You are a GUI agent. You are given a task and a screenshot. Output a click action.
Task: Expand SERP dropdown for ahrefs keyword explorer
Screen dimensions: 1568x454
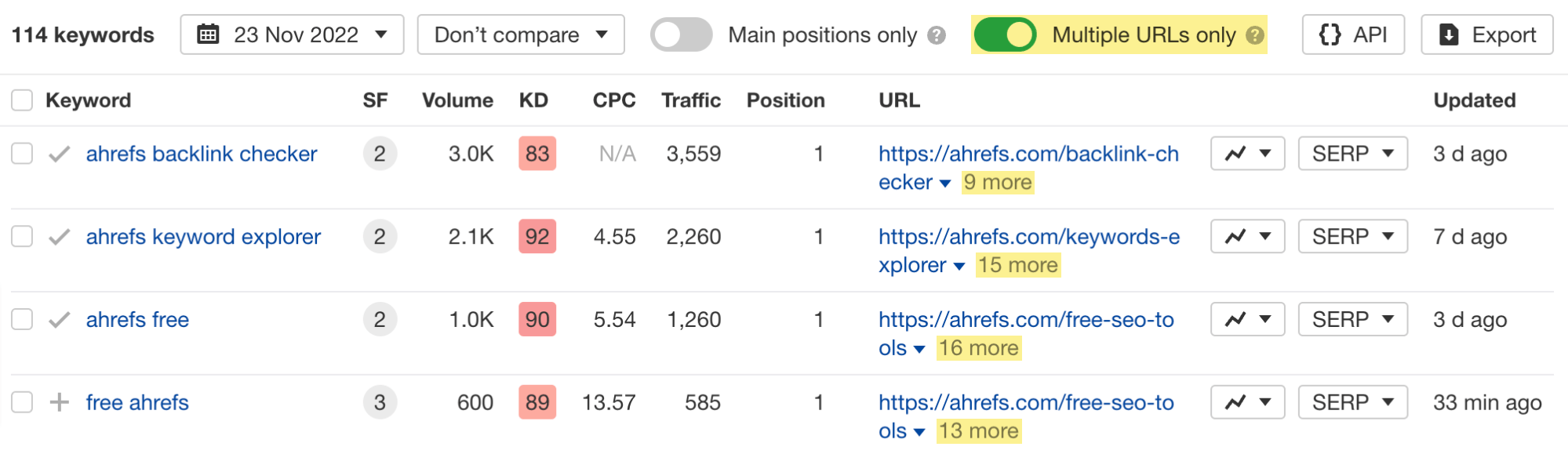[1352, 237]
